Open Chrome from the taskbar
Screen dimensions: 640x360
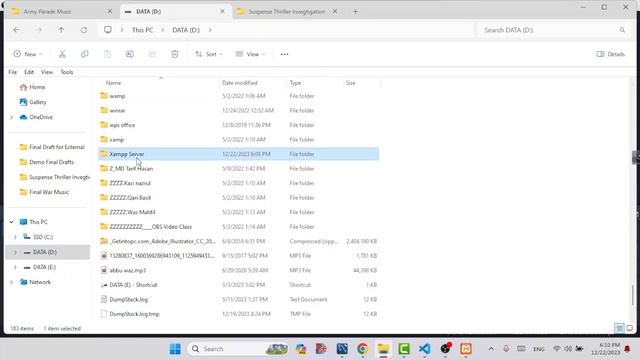point(362,349)
